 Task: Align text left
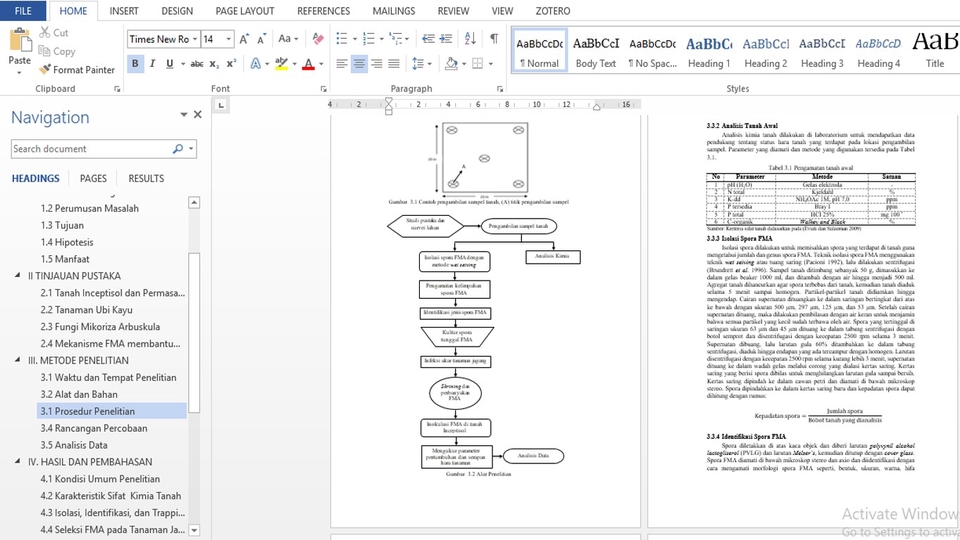coord(342,64)
